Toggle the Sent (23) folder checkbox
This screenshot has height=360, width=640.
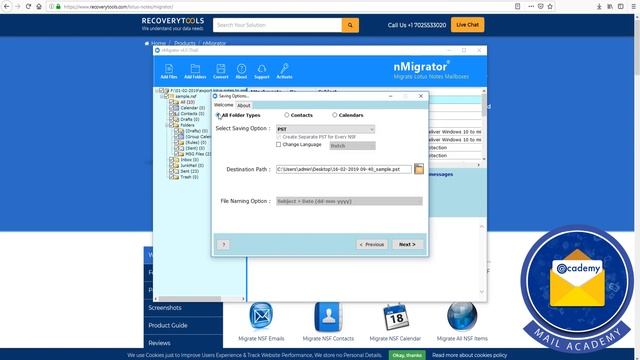tap(172, 171)
